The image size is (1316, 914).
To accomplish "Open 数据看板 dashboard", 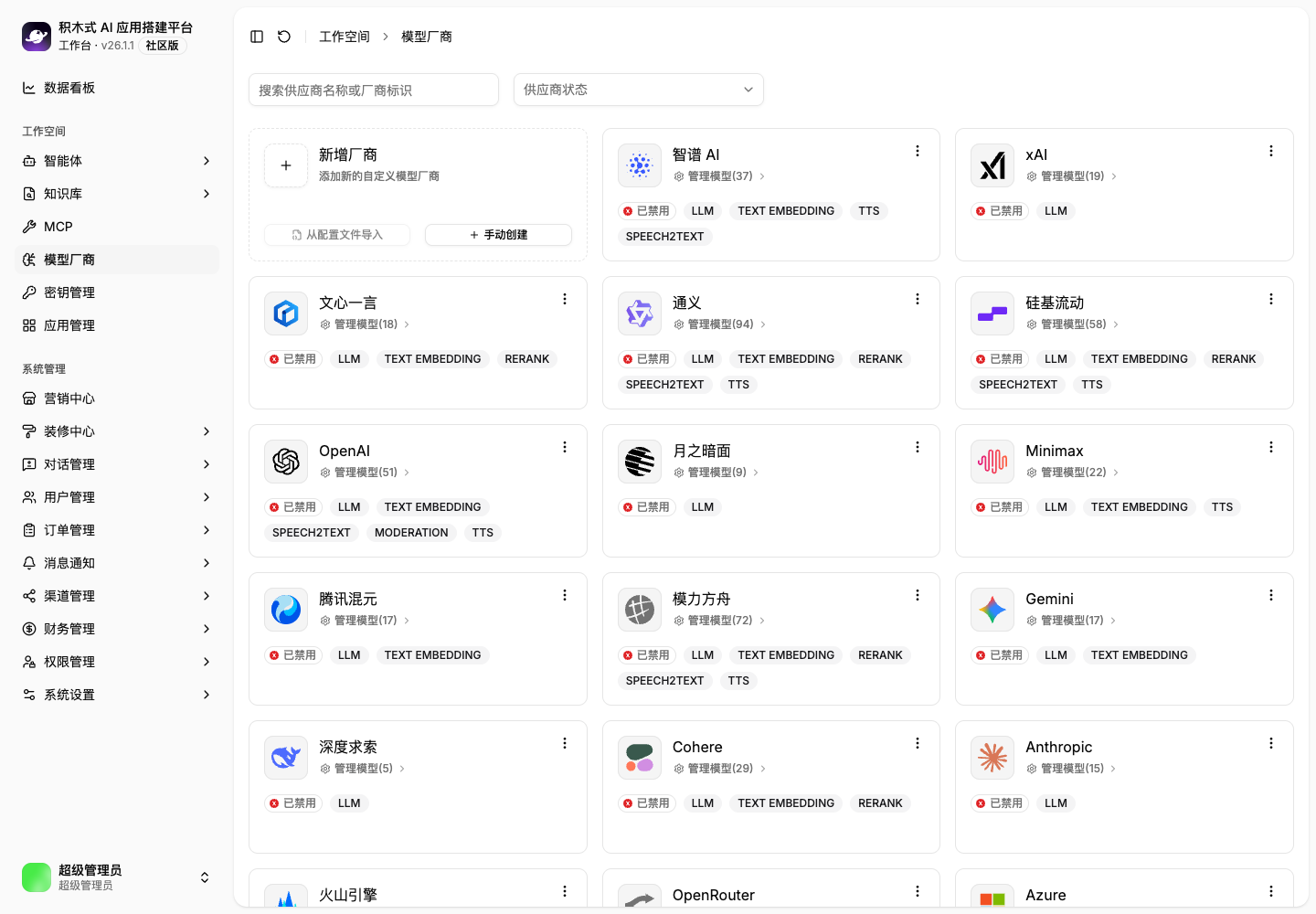I will coord(117,88).
